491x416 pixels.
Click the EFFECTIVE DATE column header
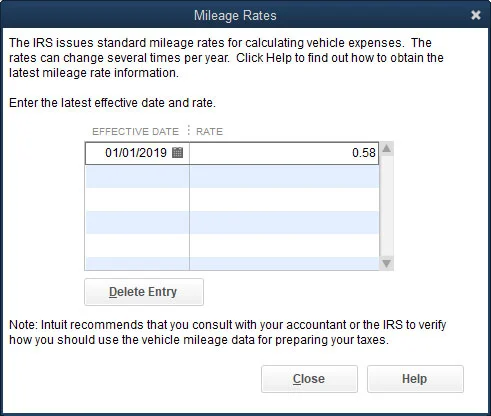tap(135, 131)
